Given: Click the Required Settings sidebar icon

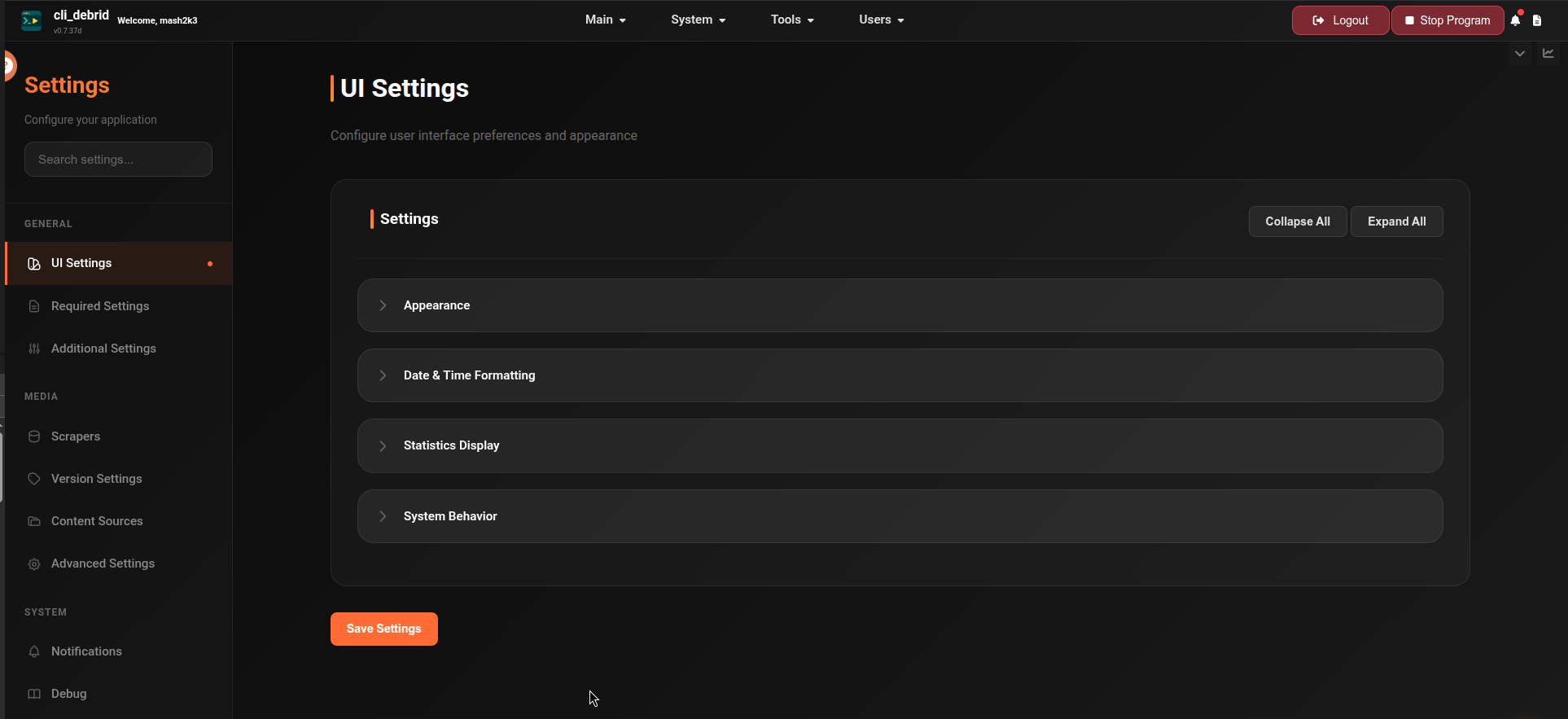Looking at the screenshot, I should 34,306.
